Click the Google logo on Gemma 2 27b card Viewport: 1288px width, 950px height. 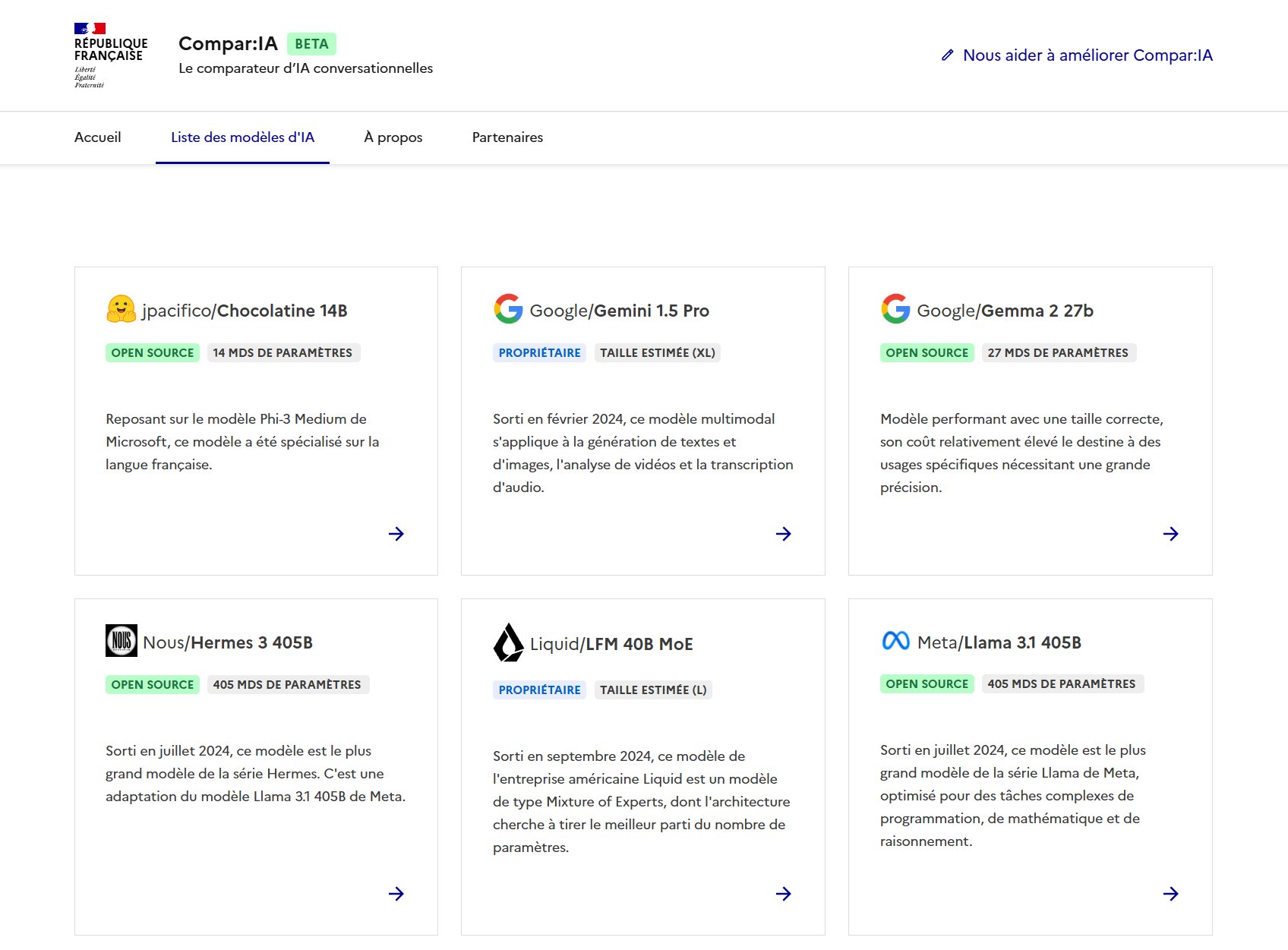pyautogui.click(x=895, y=309)
